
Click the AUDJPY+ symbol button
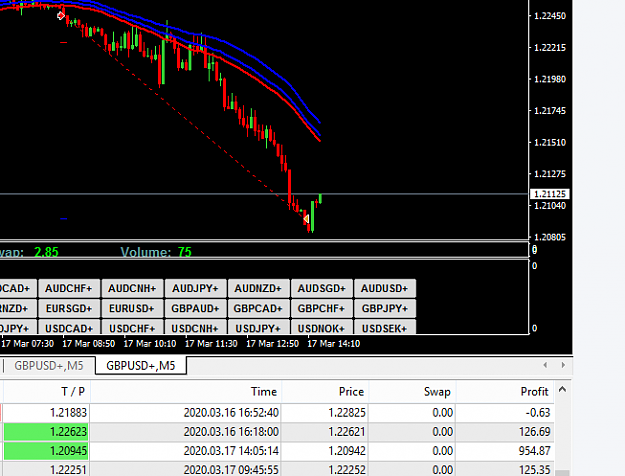[195, 288]
